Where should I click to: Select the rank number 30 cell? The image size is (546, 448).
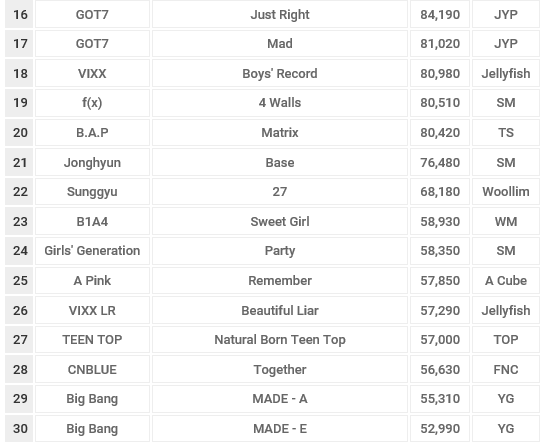point(20,429)
